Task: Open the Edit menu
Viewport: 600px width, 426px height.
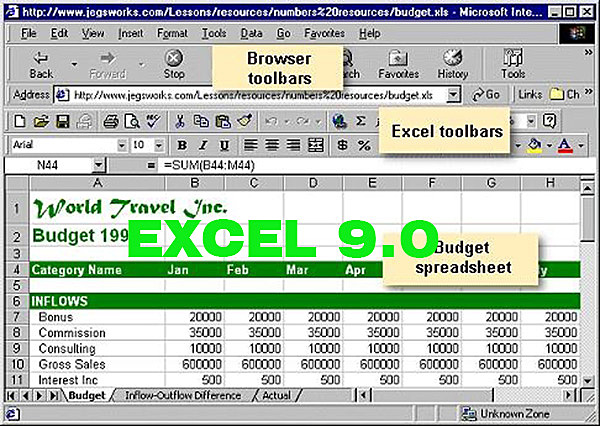Action: 59,33
